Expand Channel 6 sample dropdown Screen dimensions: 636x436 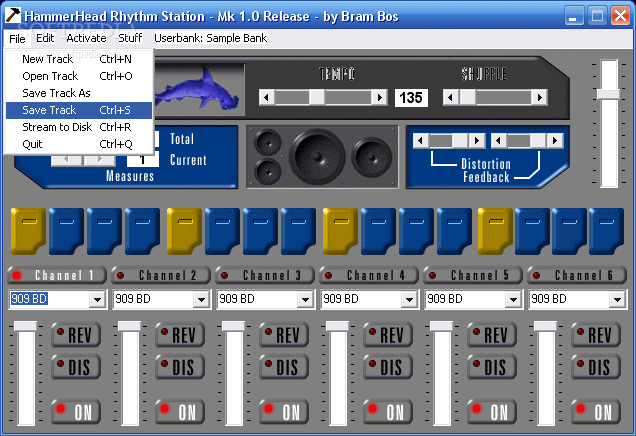tap(617, 300)
